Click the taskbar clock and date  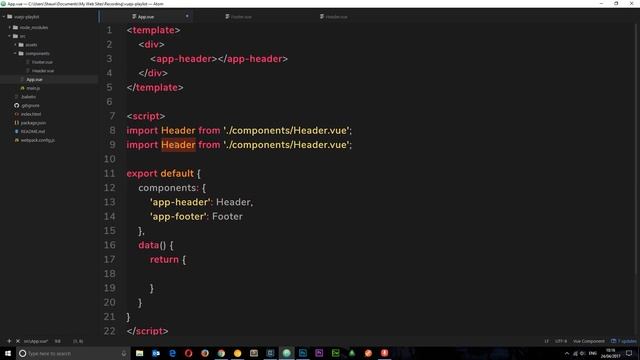[x=611, y=353]
